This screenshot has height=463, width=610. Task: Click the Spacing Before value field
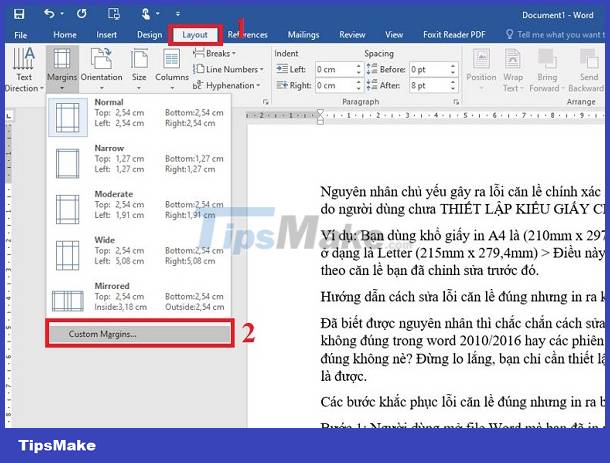pos(429,69)
